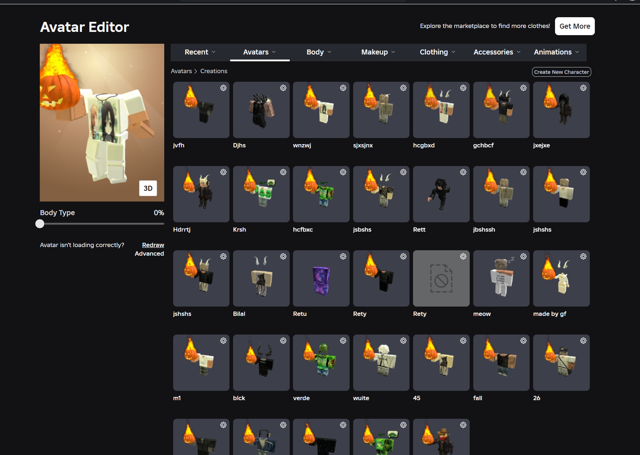Open settings gear on Djhs avatar
The height and width of the screenshot is (455, 640).
click(283, 88)
